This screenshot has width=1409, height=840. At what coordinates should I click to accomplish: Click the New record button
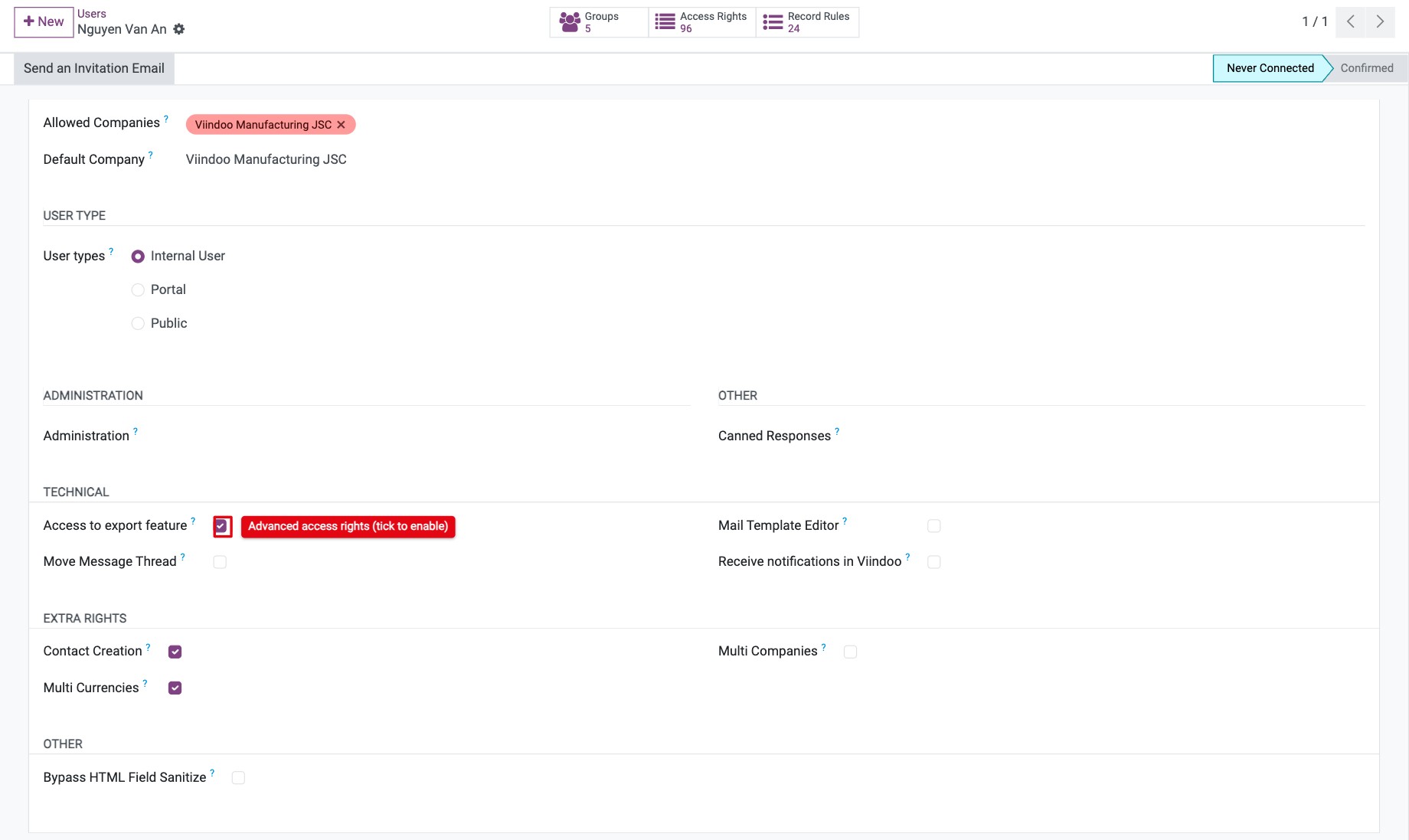coord(44,22)
